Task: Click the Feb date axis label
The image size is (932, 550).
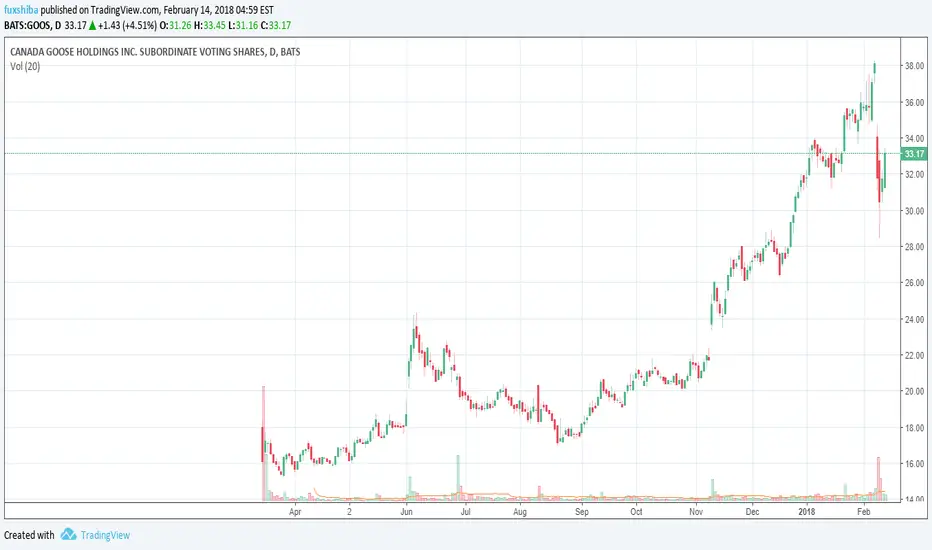Action: (x=864, y=511)
